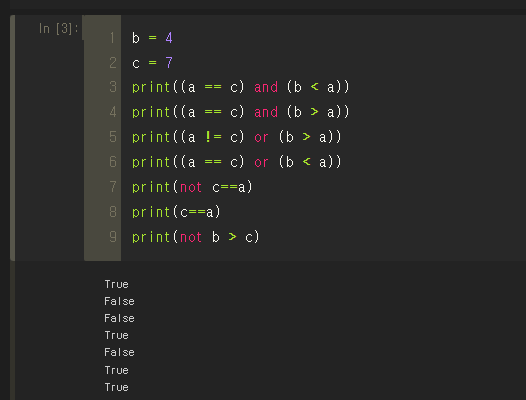The width and height of the screenshot is (526, 400).
Task: Click code line 3 with 'and (b < a)'
Action: click(x=241, y=87)
